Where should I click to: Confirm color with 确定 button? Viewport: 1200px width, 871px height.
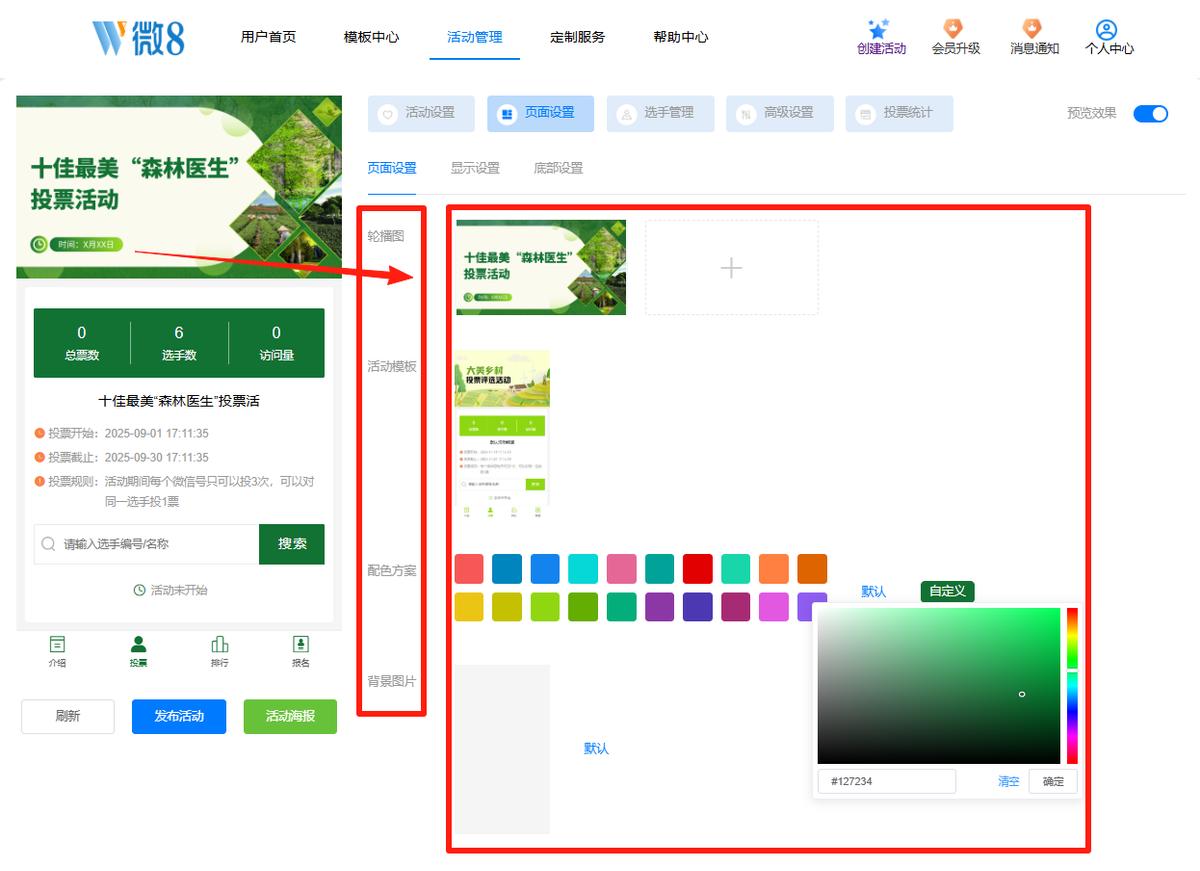coord(1053,781)
